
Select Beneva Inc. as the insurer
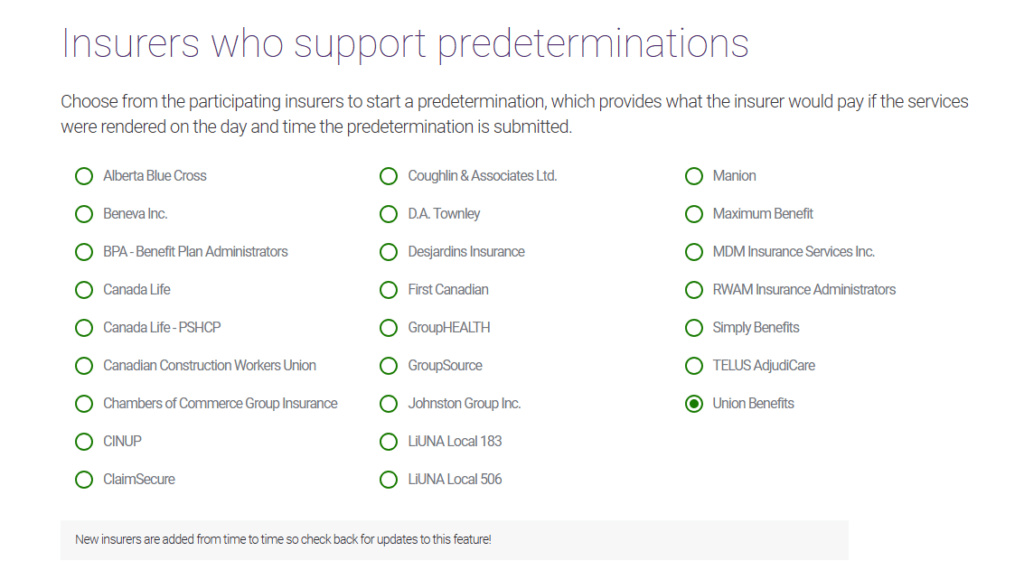(84, 214)
